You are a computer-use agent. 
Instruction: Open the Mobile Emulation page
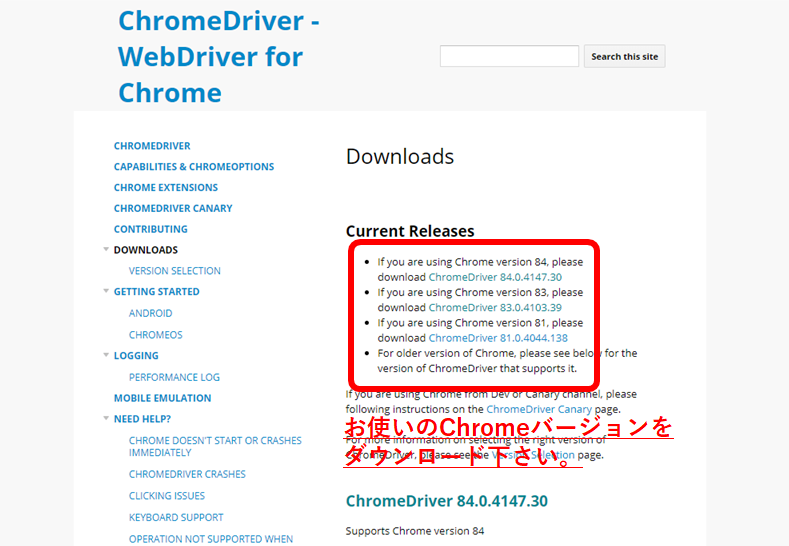coord(163,398)
